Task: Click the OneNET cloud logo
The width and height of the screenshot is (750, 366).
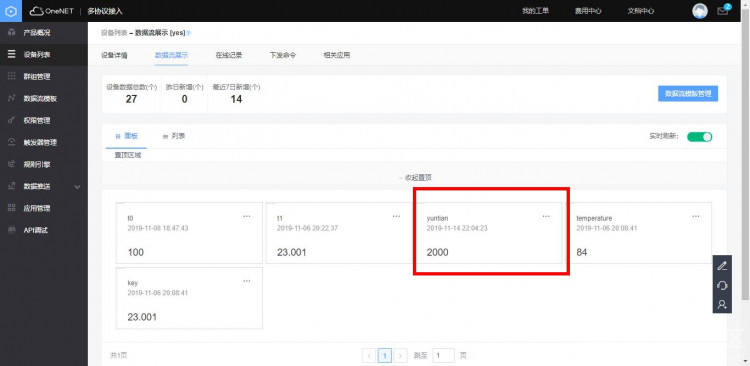Action: (x=51, y=11)
